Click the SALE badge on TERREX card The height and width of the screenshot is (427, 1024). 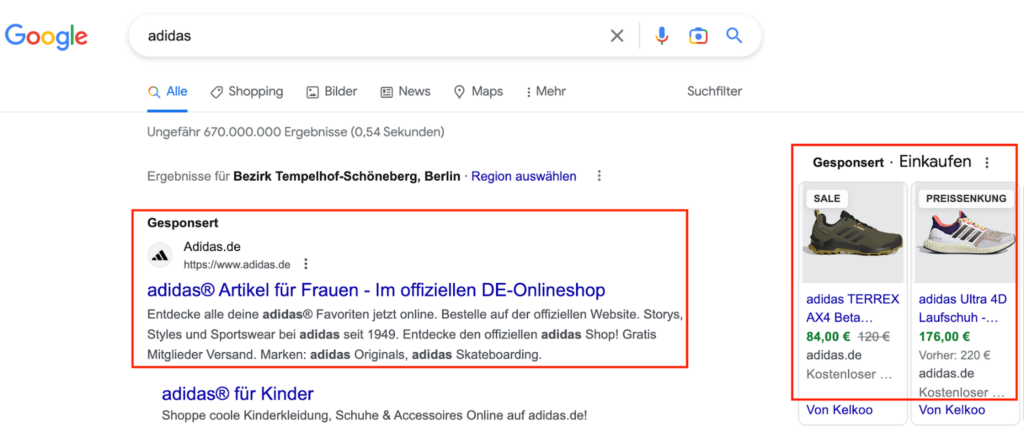pos(827,198)
